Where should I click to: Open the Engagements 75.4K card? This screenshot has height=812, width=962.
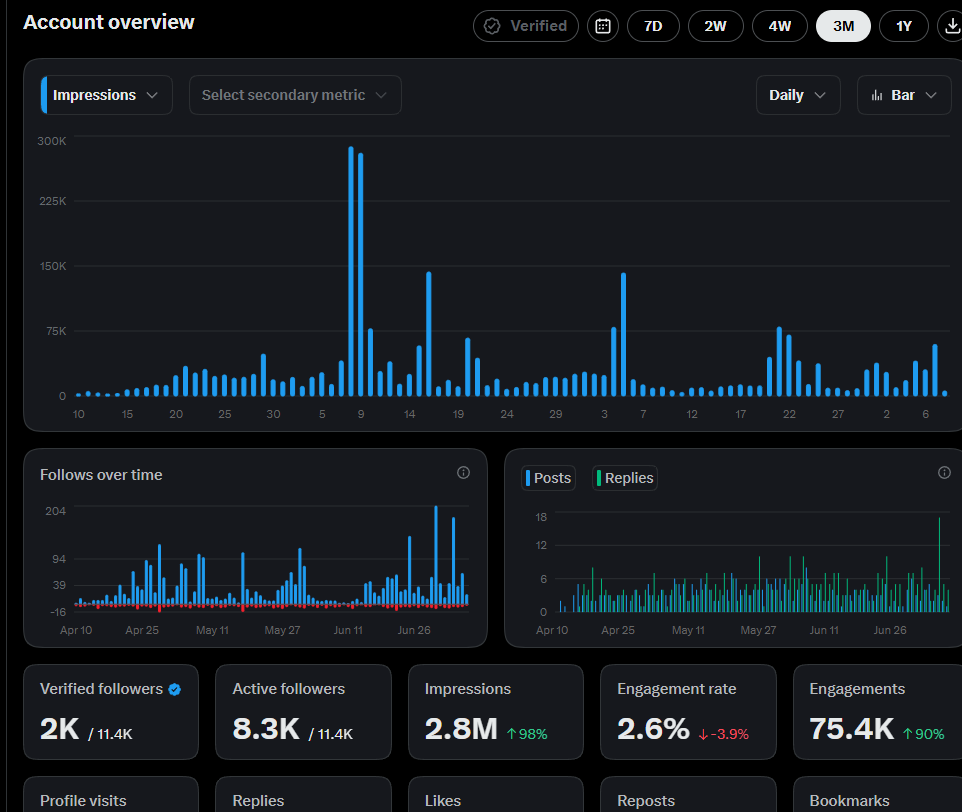click(x=878, y=711)
